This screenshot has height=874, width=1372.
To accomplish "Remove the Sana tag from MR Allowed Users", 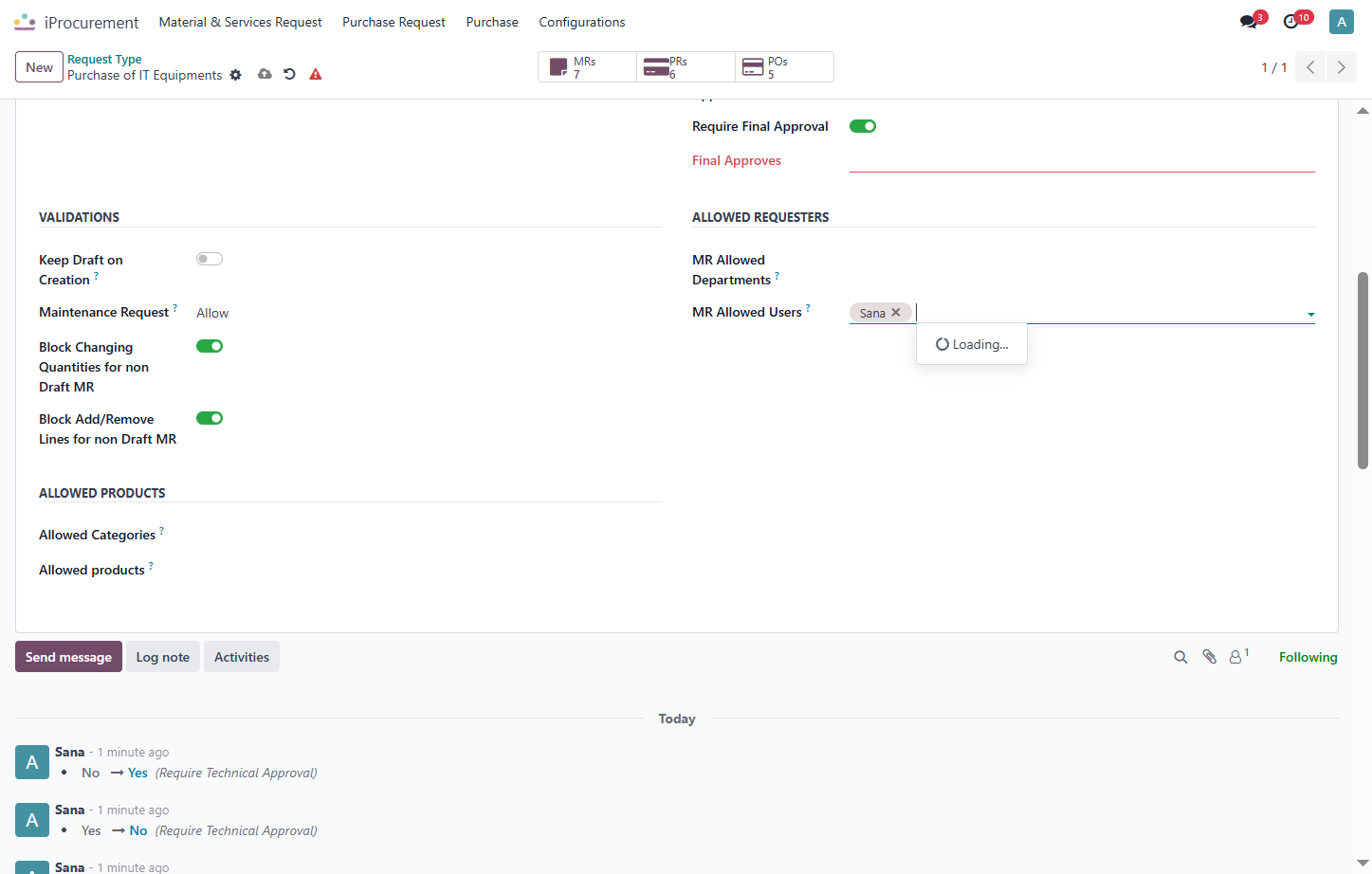I will coord(896,313).
